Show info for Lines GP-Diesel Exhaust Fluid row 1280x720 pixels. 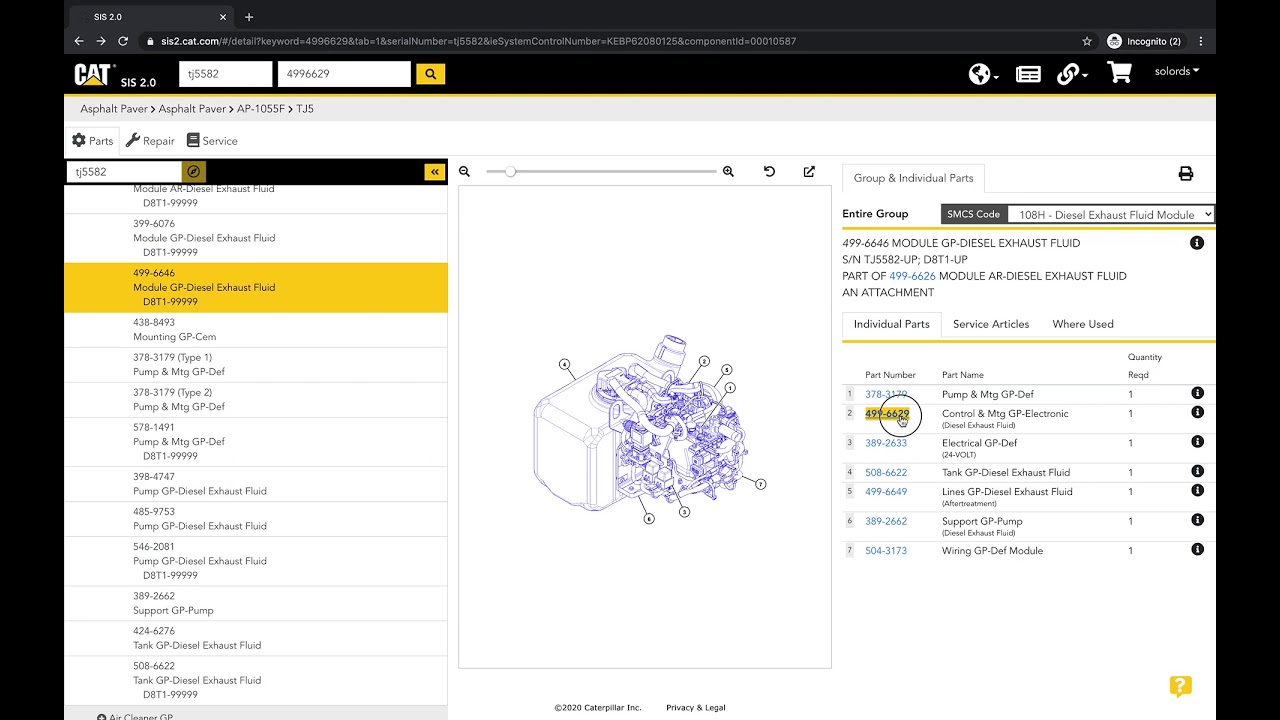pos(1197,490)
